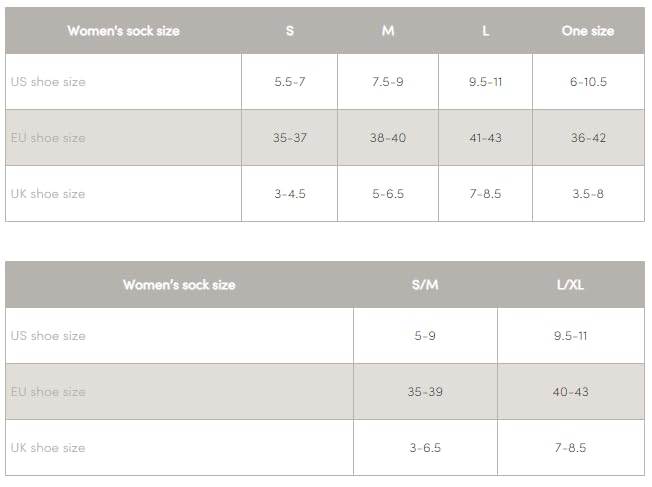Viewport: 652px width, 487px height.
Task: Click the L column header
Action: click(485, 31)
